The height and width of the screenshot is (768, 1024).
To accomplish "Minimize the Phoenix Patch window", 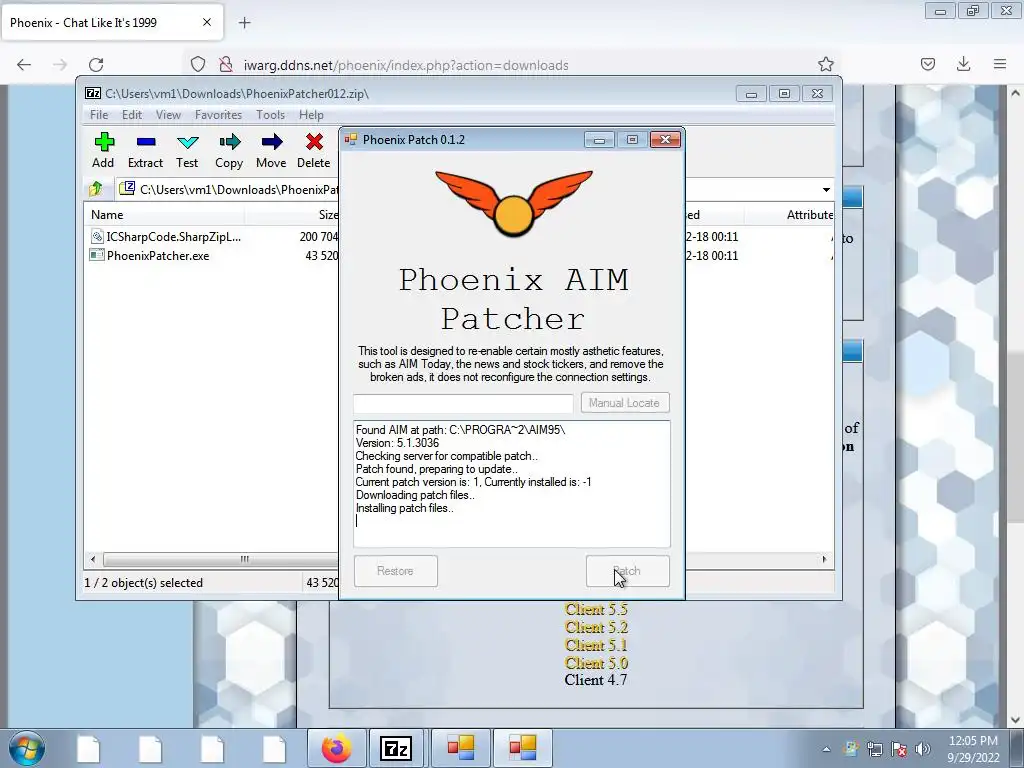I will pyautogui.click(x=600, y=140).
